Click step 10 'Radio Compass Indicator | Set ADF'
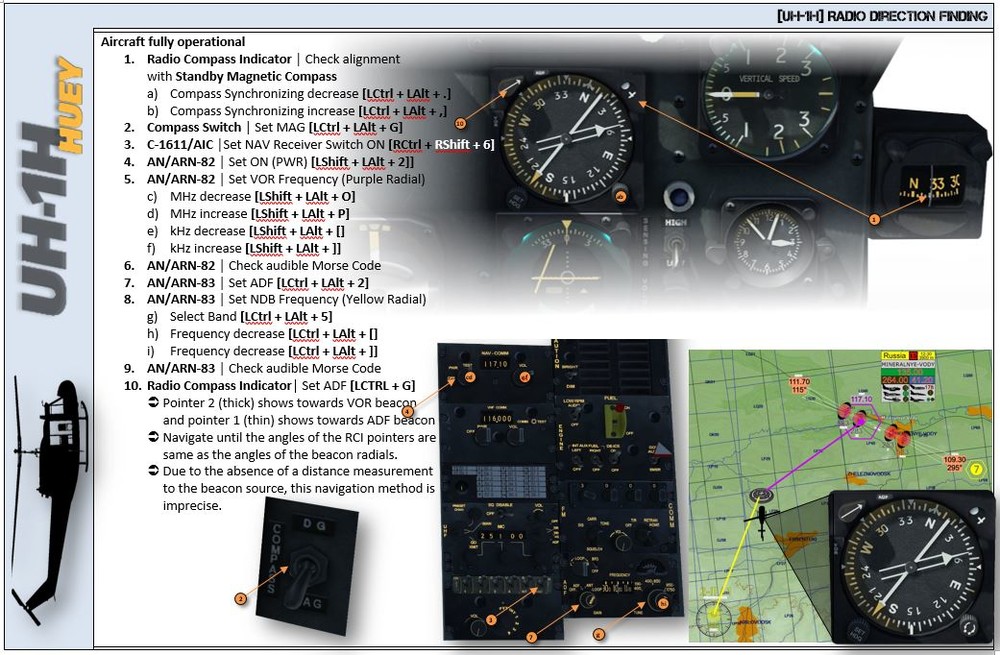Screen dimensions: 1000x655 [x=281, y=385]
